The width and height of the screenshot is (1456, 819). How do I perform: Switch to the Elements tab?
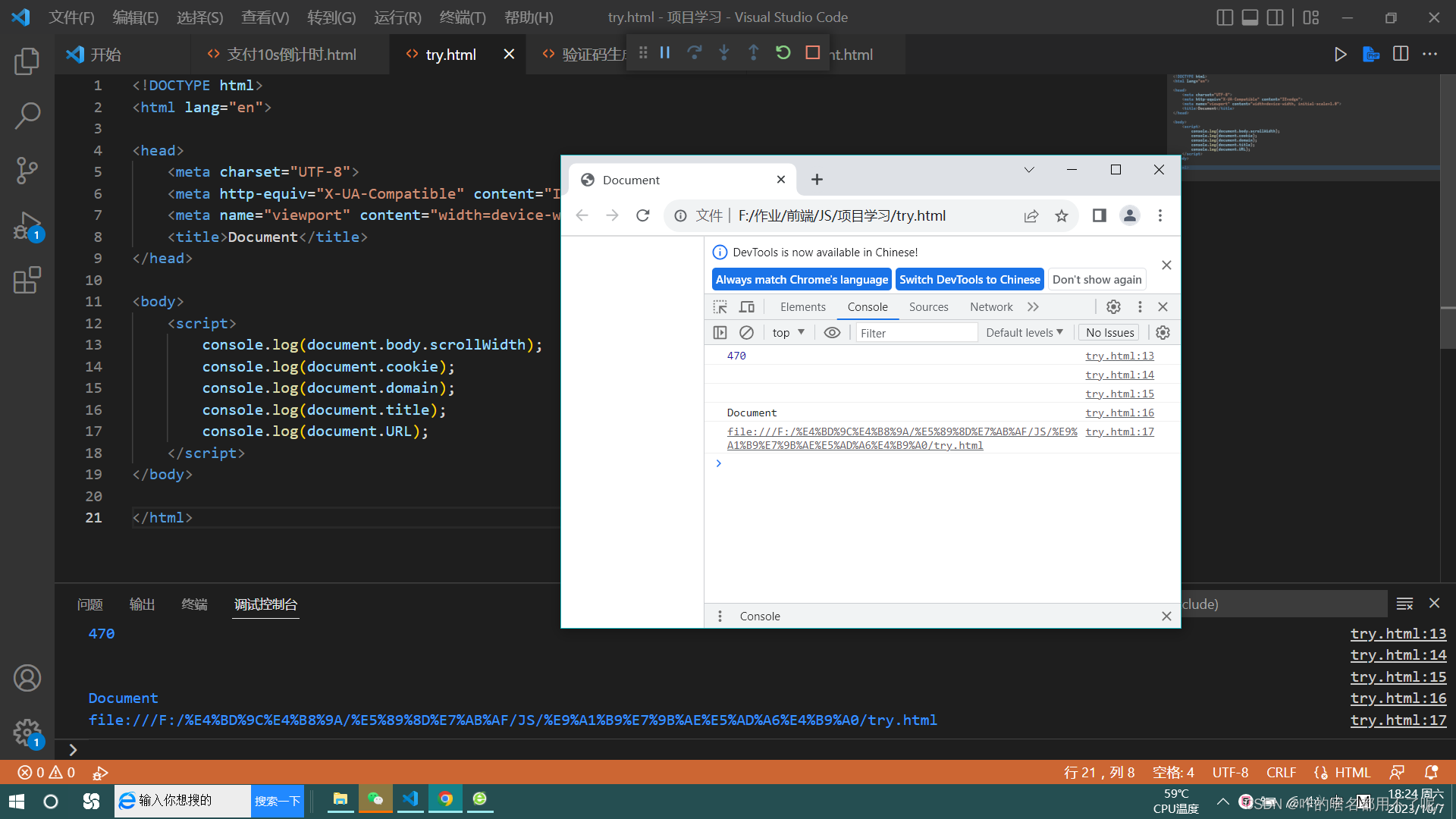click(802, 306)
